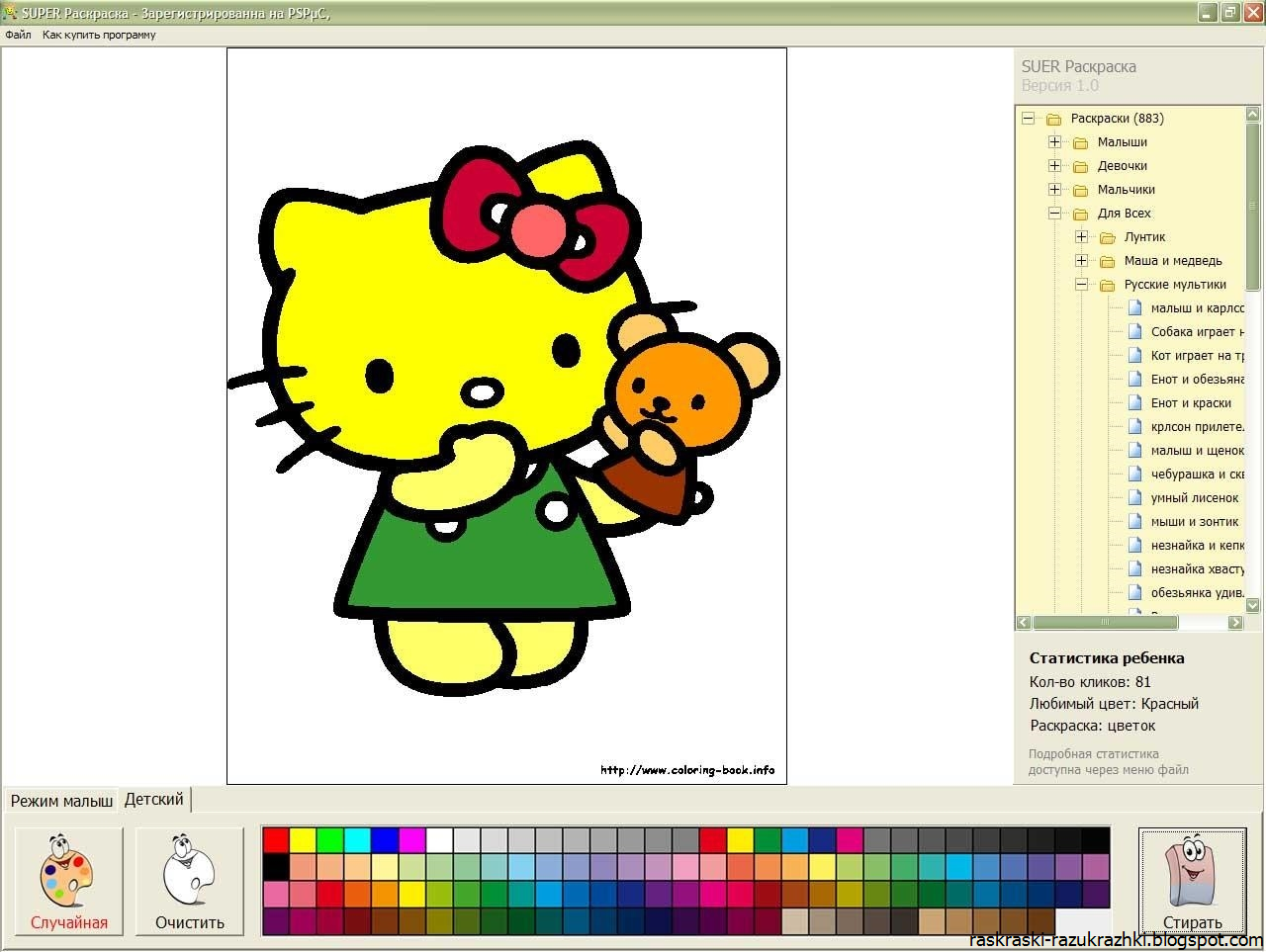Expand the Маша и медведь subfolder
Screen dimensions: 1266x952
click(1081, 261)
